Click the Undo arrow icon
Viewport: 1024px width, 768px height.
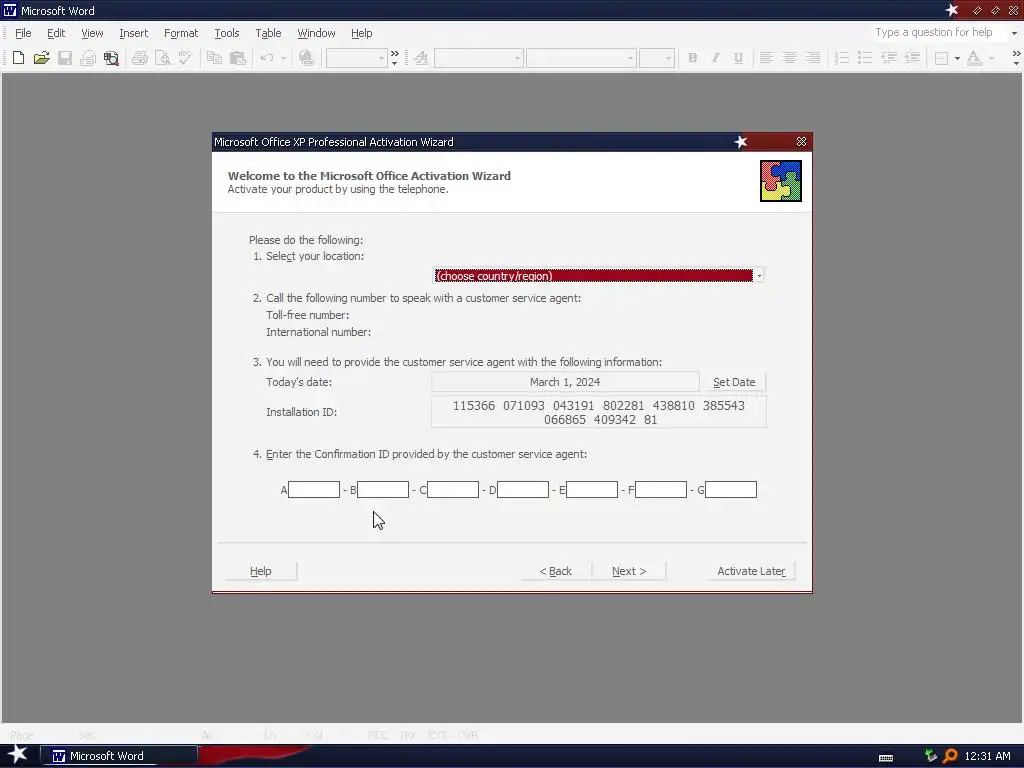point(266,58)
